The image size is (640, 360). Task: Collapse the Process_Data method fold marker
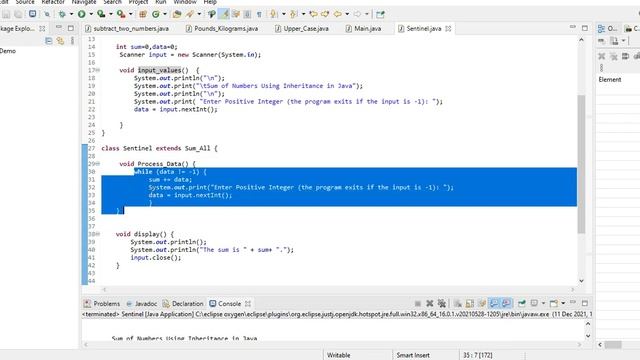tap(98, 164)
